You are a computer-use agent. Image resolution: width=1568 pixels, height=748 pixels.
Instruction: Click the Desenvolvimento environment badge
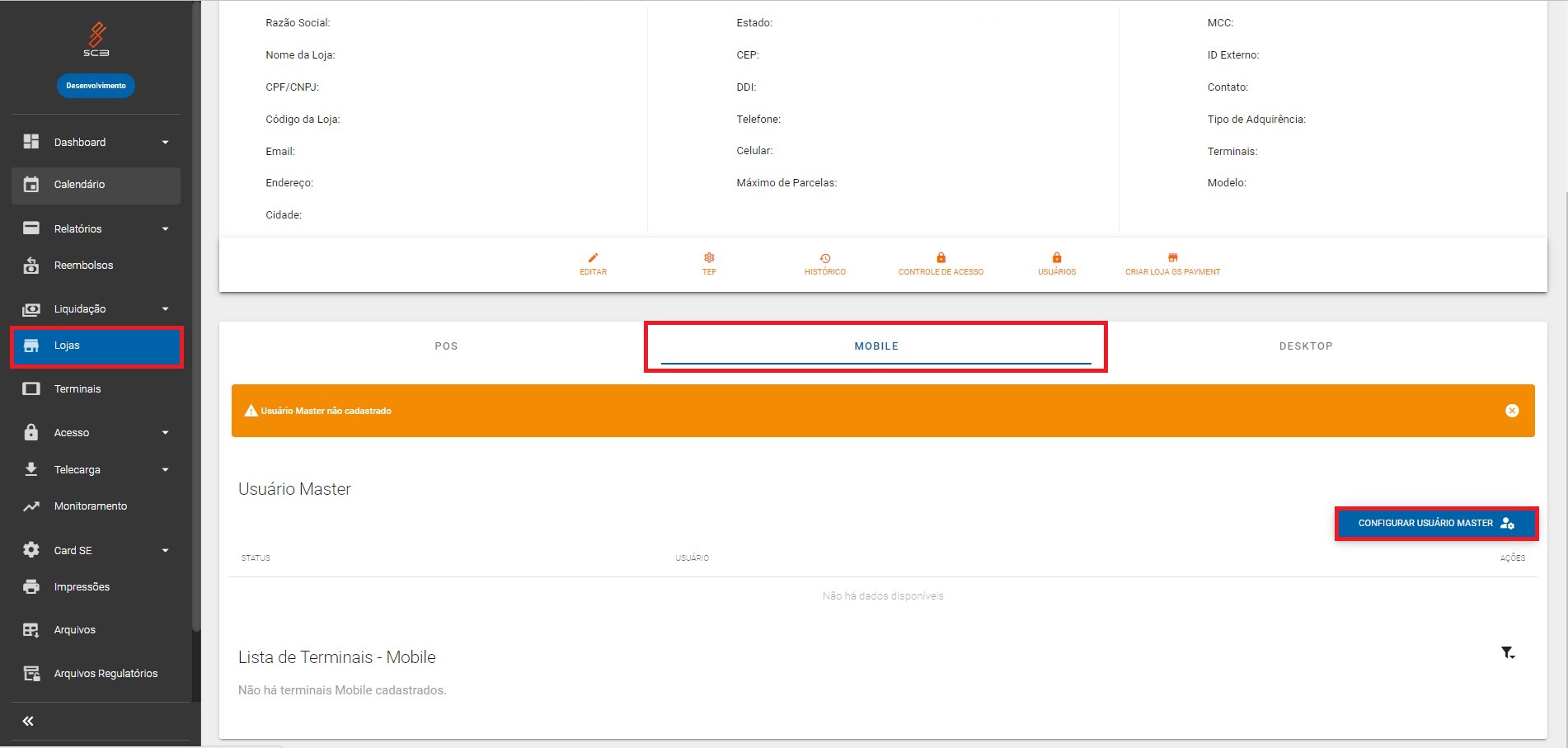click(x=96, y=86)
